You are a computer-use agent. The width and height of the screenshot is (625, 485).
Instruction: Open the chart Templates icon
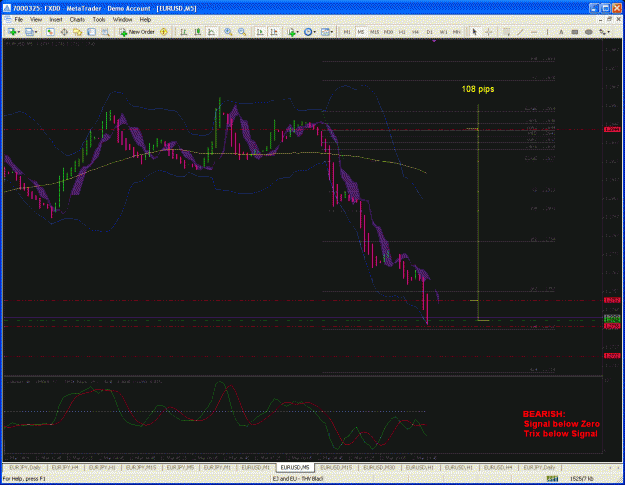point(325,32)
